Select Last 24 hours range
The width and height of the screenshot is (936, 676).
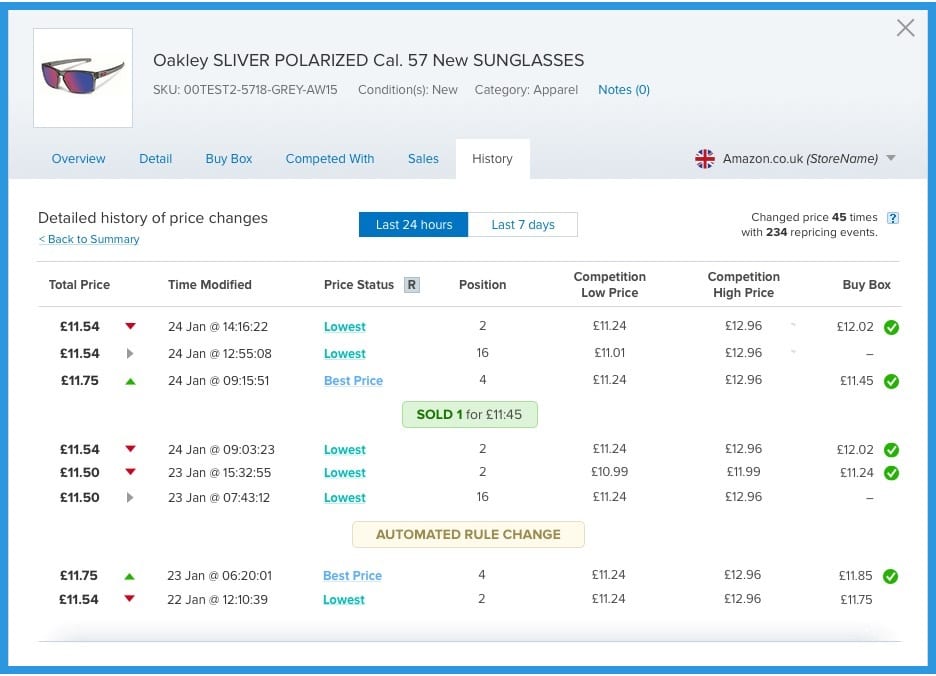click(414, 225)
